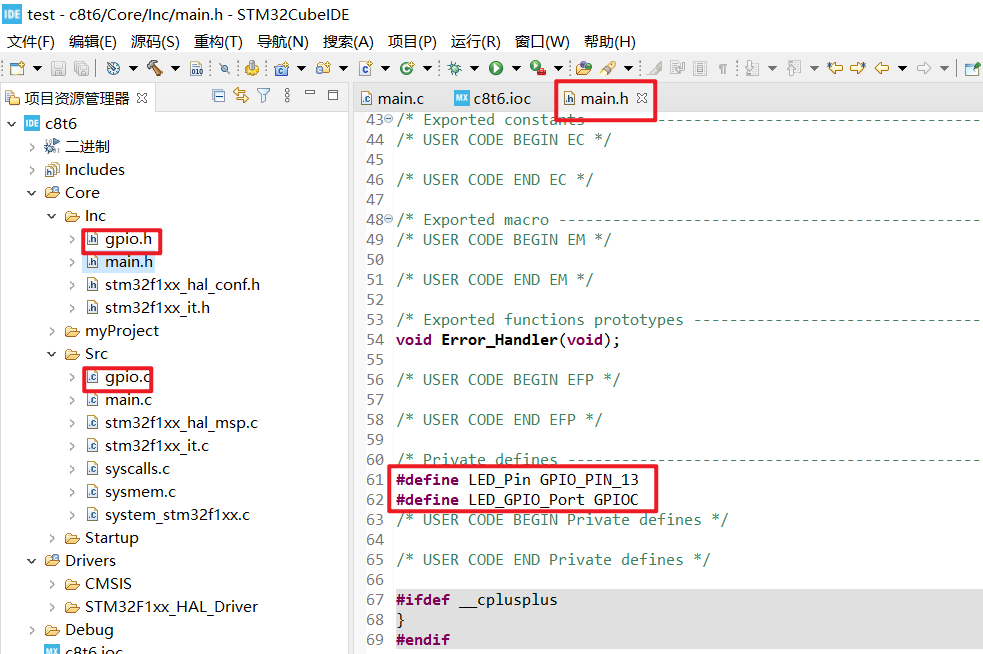Screen dimensions: 983x654
Task: Click the Open Element folder icon
Action: [584, 68]
